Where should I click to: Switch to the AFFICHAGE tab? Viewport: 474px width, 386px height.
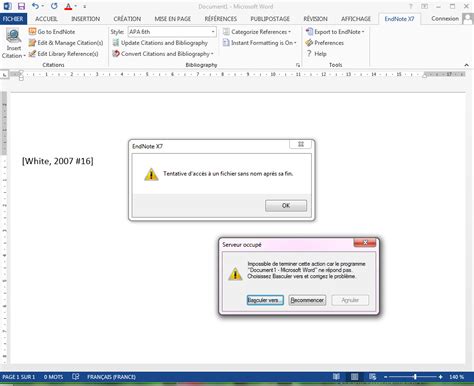coord(356,19)
